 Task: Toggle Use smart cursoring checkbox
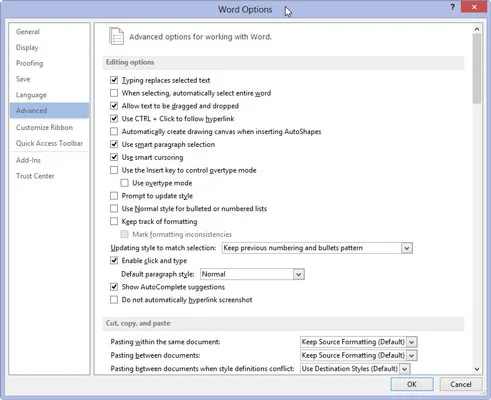tap(114, 157)
